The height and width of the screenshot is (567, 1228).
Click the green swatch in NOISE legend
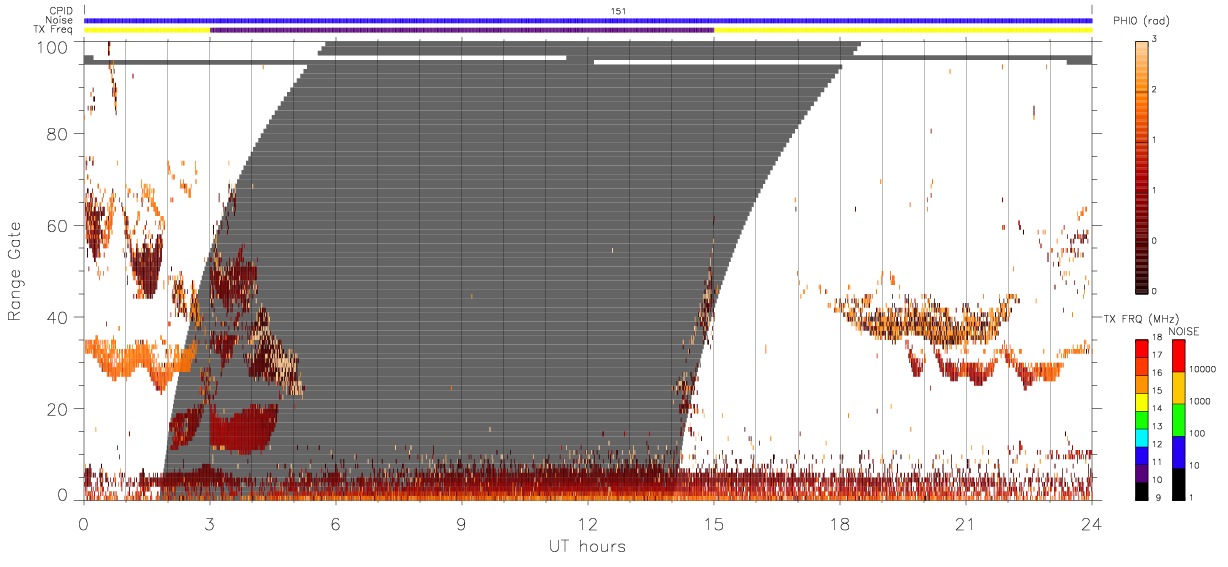coord(1177,418)
